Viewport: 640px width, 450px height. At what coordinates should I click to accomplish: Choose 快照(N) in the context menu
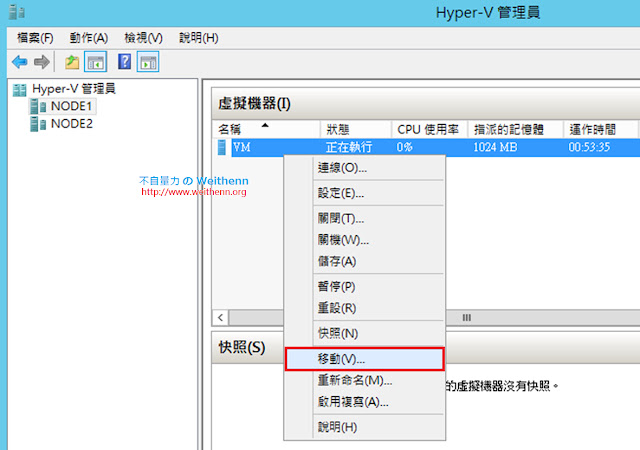pos(364,333)
